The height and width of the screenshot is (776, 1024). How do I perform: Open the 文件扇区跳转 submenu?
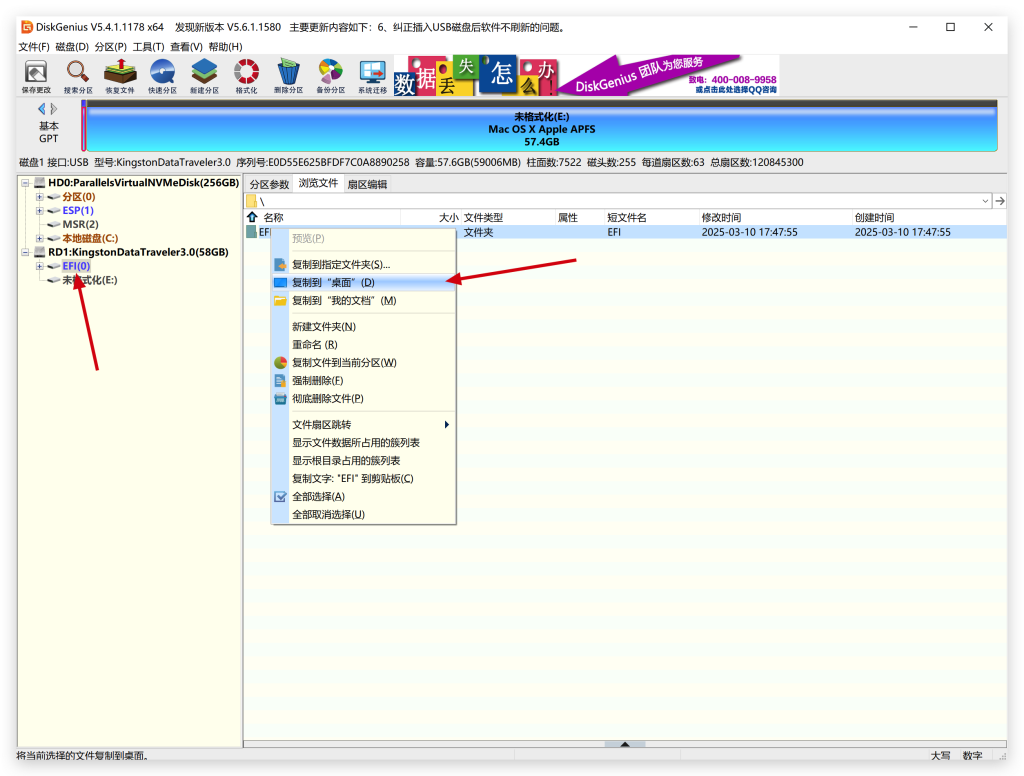coord(364,425)
